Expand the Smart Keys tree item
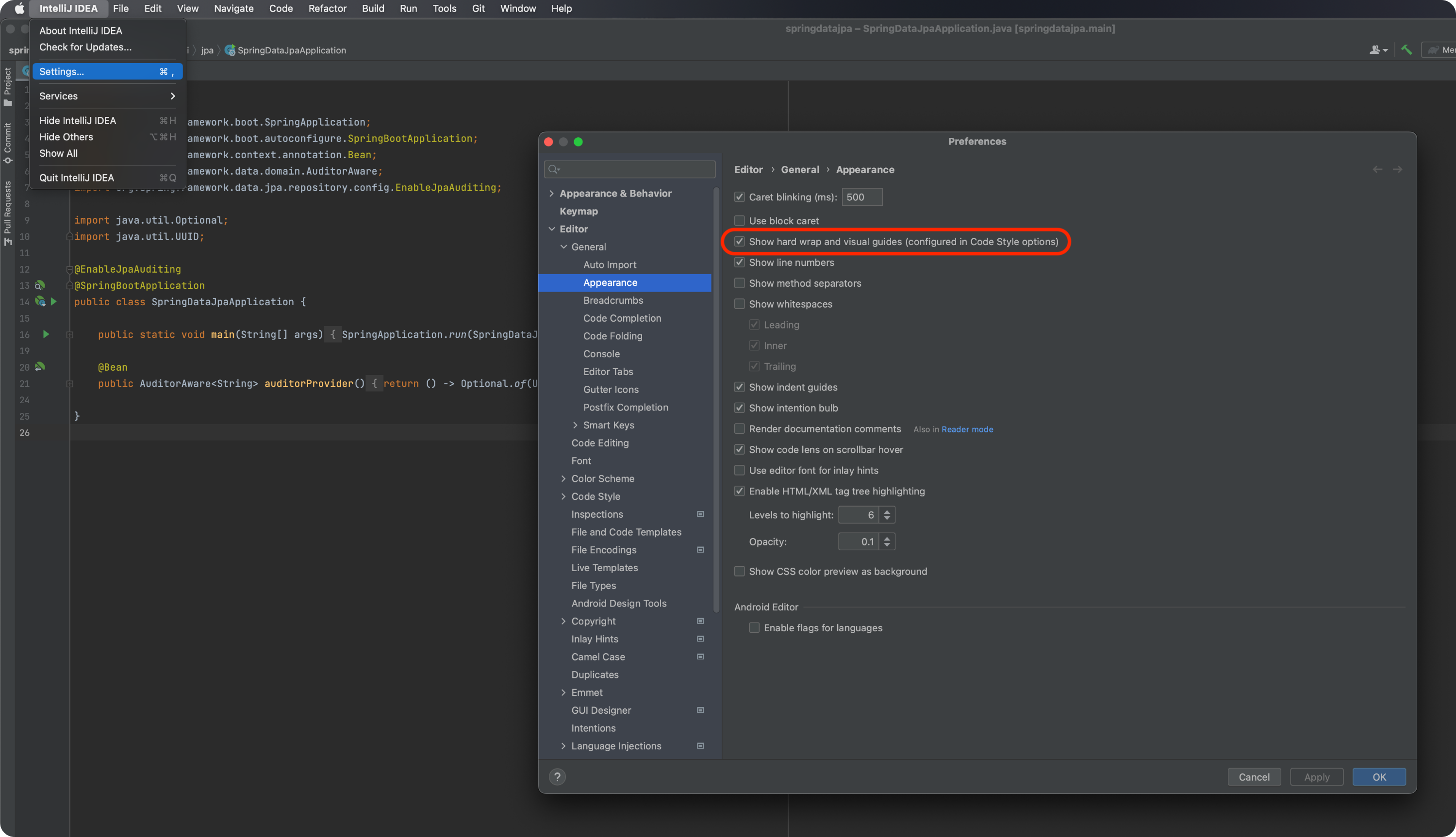Viewport: 1456px width, 837px height. coord(575,425)
